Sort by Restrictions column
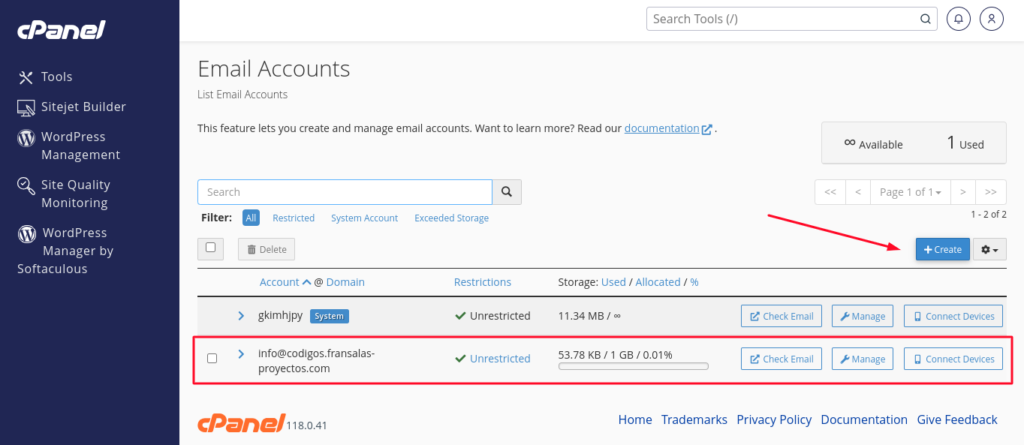The height and width of the screenshot is (445, 1024). tap(483, 282)
